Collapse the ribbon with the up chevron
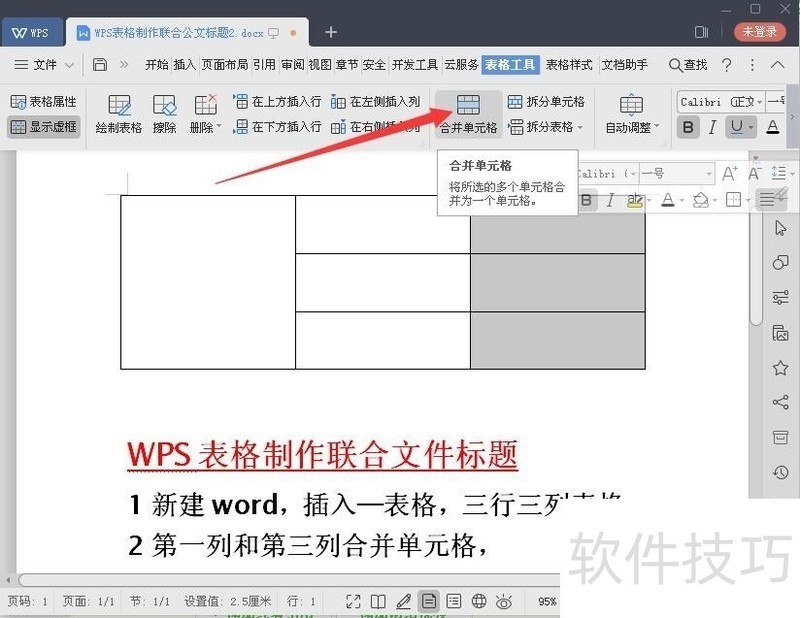The height and width of the screenshot is (618, 800). pyautogui.click(x=778, y=64)
